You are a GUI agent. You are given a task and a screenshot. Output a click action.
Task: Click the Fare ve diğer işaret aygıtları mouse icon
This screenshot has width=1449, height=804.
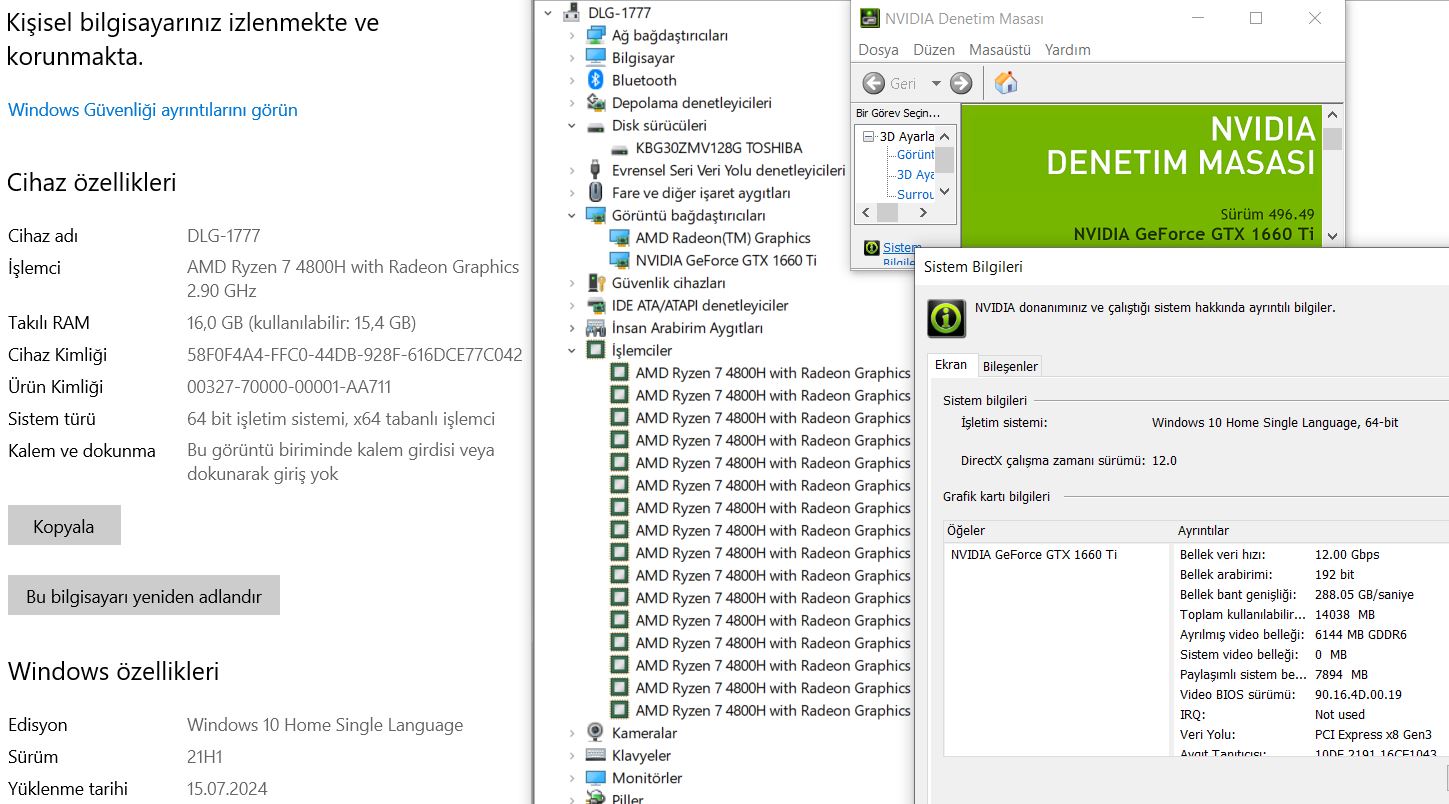[x=596, y=192]
